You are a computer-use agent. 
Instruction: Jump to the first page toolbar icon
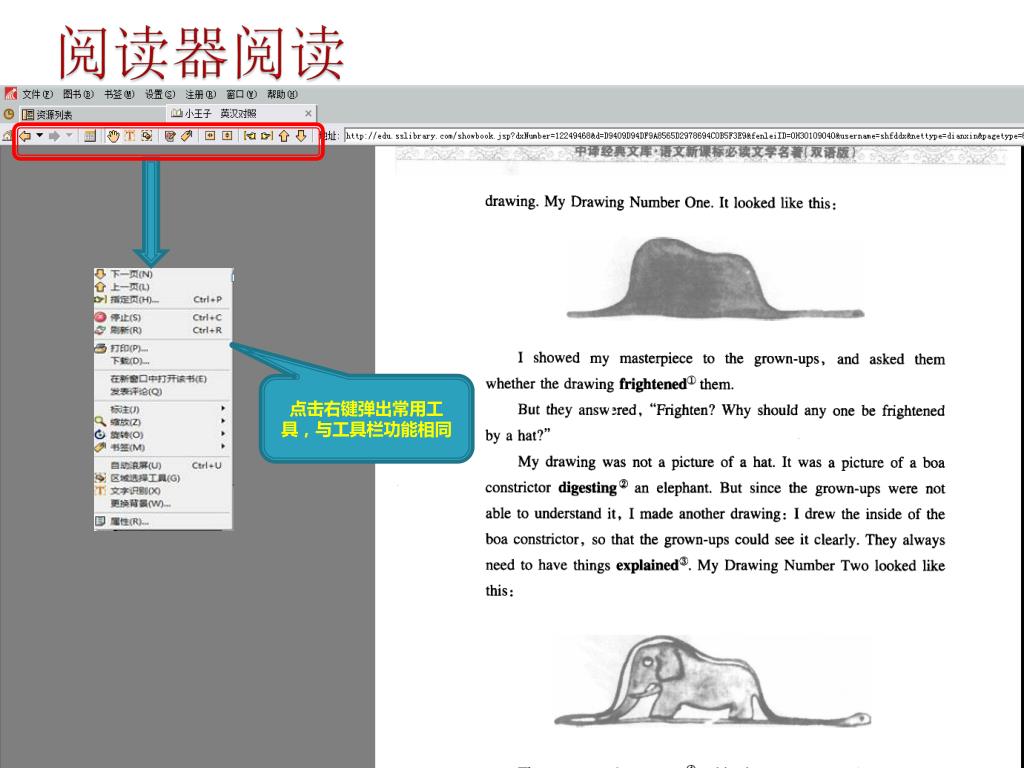click(x=249, y=136)
